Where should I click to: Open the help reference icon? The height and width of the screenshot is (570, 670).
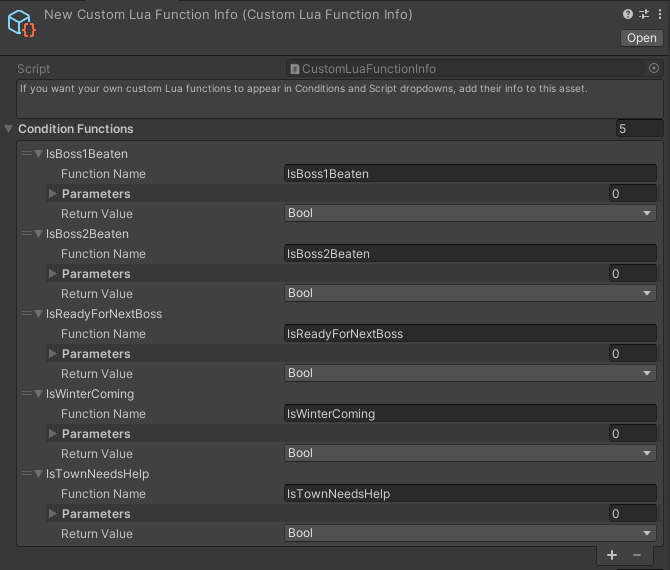click(x=627, y=14)
